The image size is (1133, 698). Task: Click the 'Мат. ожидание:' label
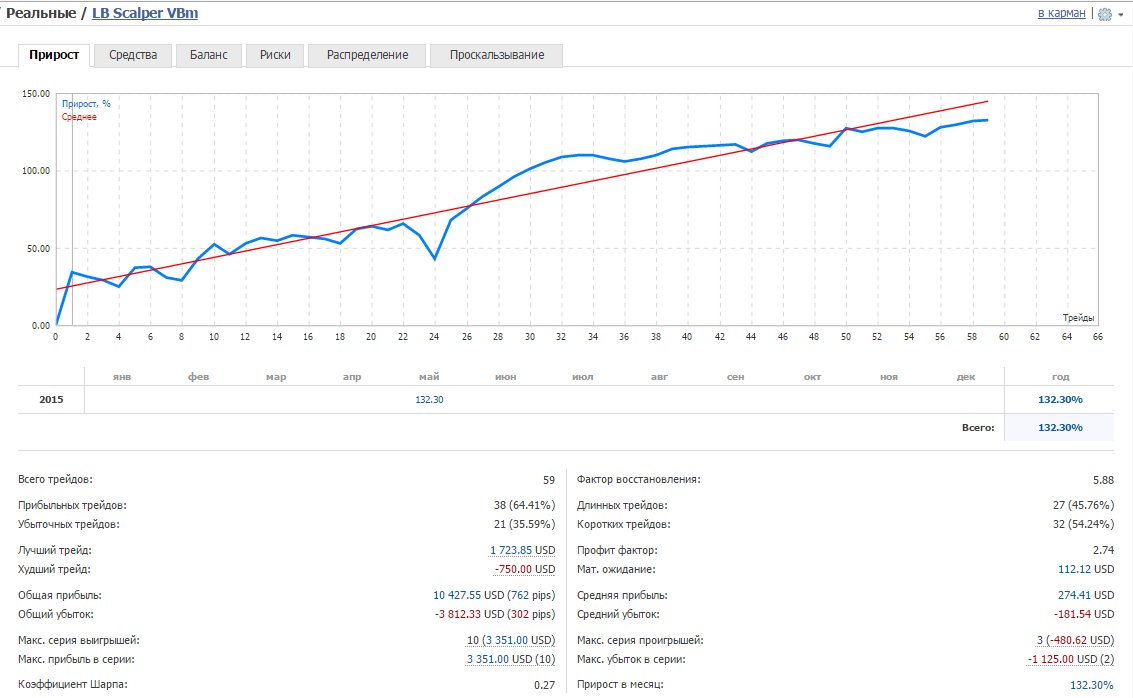(616, 569)
